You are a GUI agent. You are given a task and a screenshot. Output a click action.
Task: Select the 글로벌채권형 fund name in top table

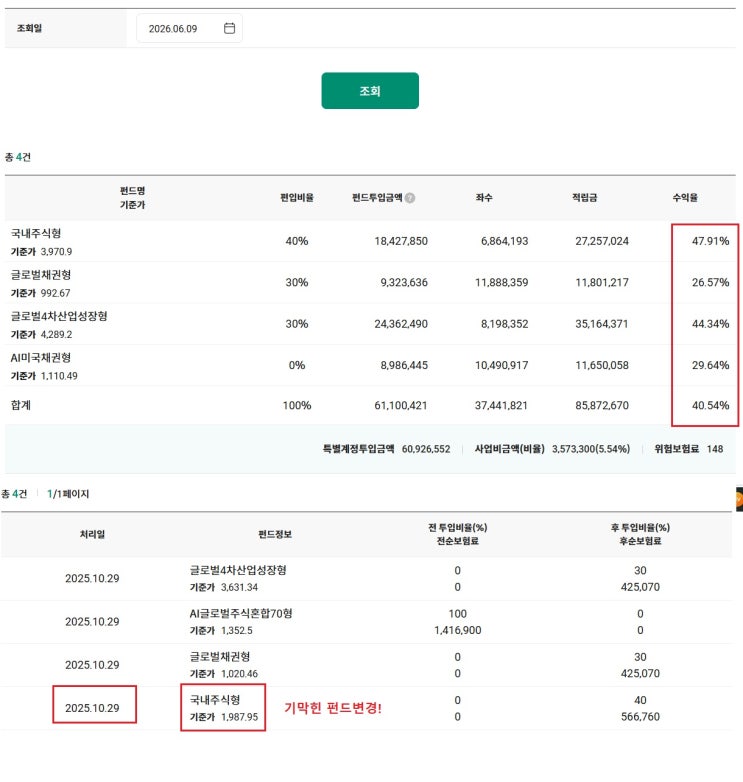(41, 275)
